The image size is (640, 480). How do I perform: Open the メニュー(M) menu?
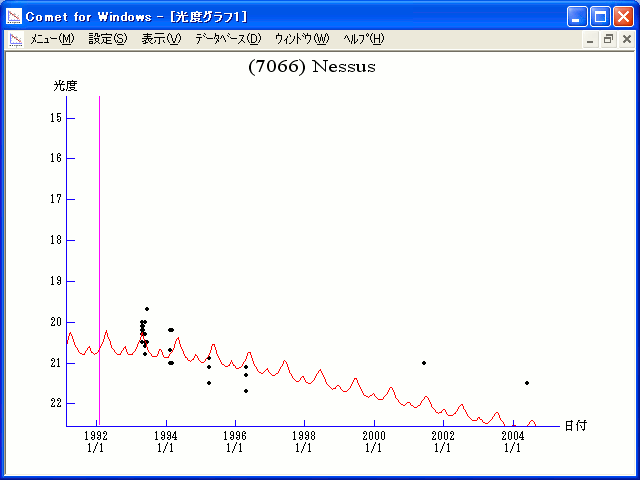coord(52,39)
